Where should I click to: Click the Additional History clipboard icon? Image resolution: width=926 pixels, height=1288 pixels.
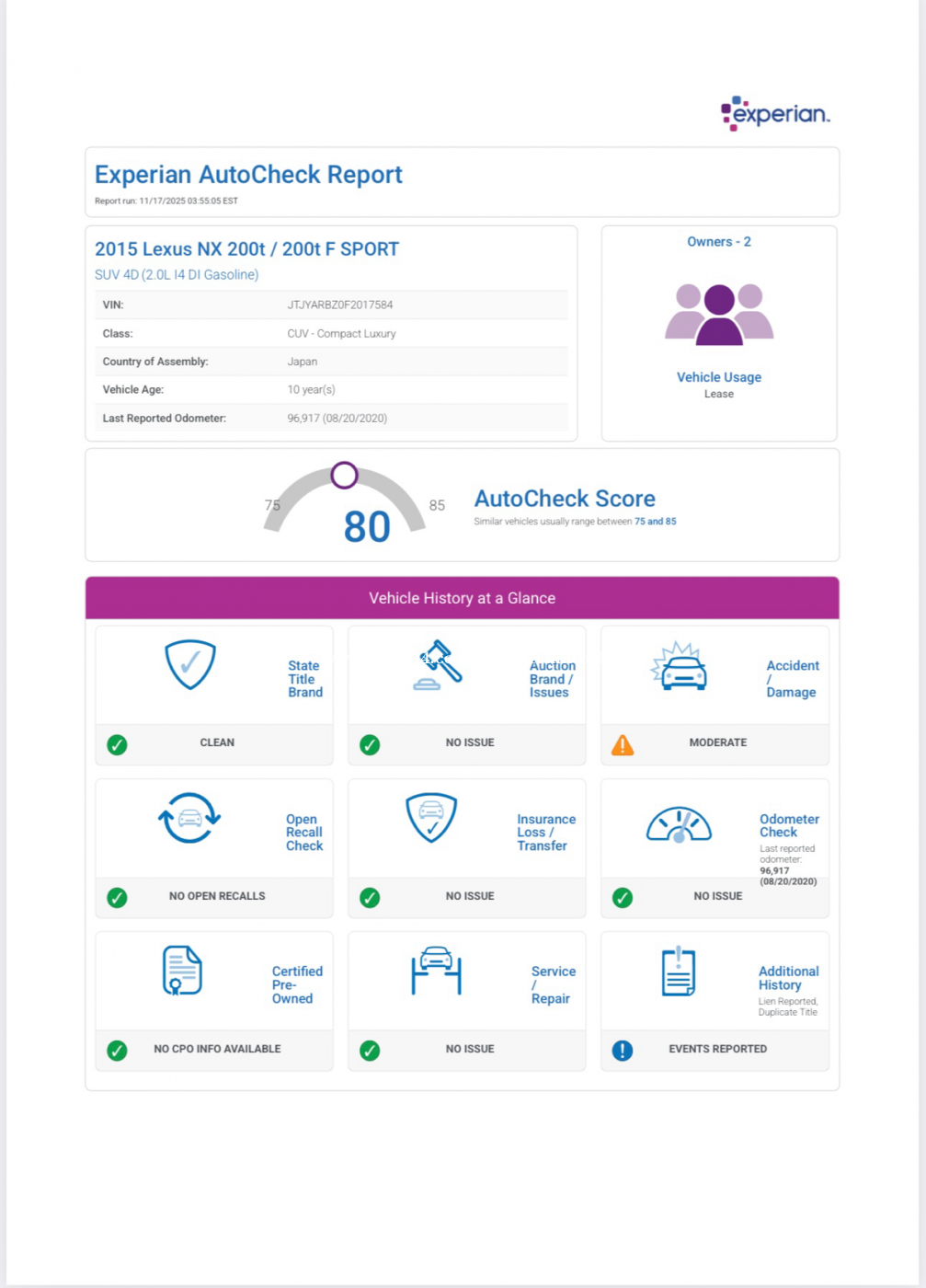[679, 971]
